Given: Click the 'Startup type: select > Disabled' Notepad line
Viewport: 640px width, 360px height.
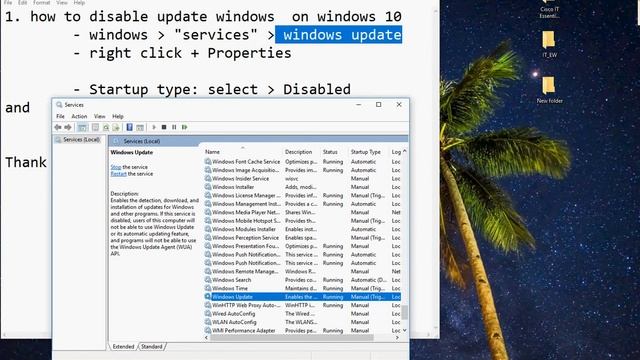Looking at the screenshot, I should [212, 89].
